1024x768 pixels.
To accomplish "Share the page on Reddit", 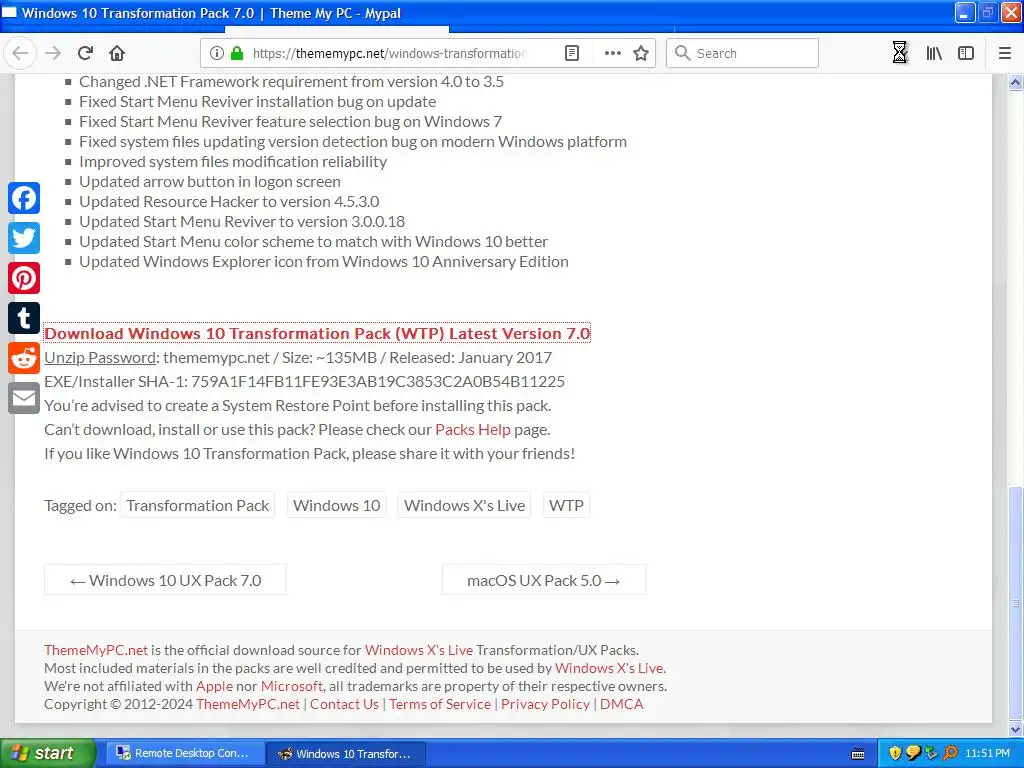I will point(24,359).
